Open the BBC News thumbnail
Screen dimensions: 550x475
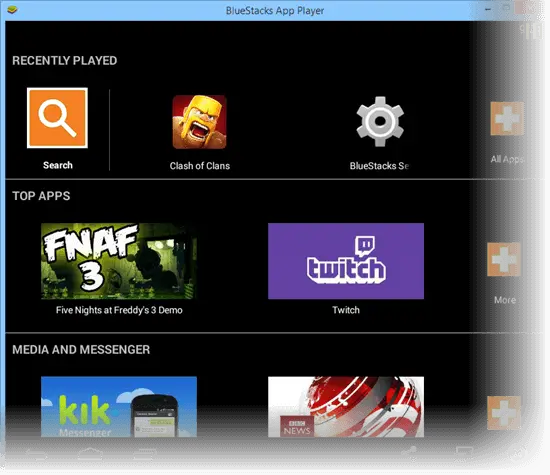click(346, 407)
